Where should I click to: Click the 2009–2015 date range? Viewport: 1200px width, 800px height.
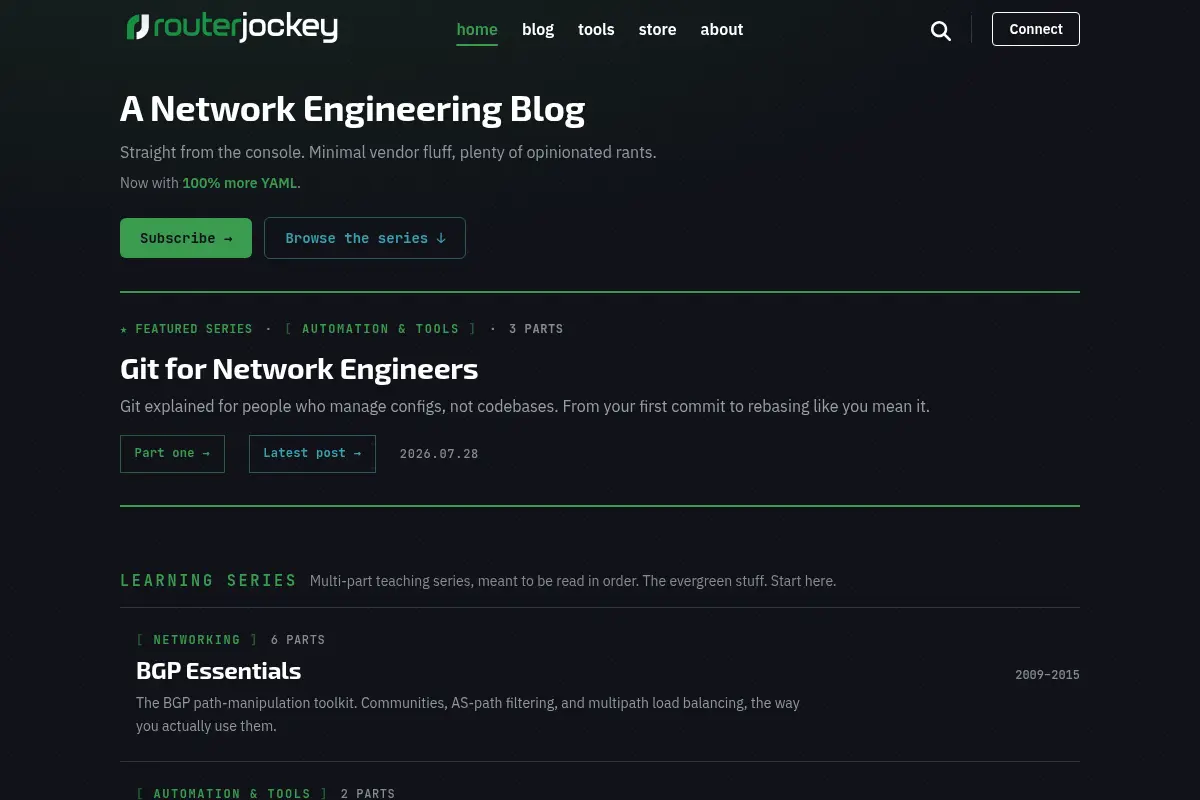1047,675
